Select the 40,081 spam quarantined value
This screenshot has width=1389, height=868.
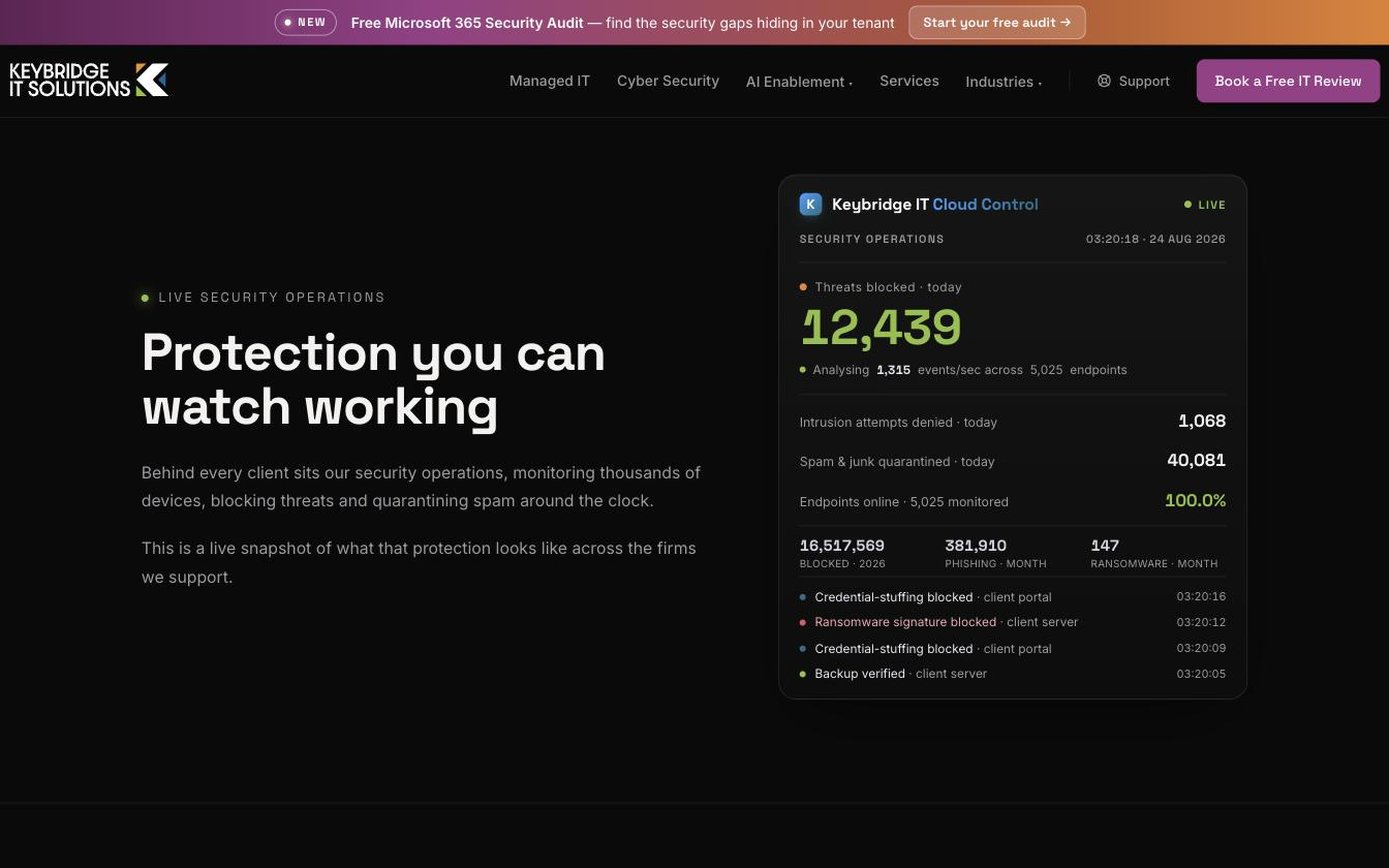click(x=1196, y=460)
